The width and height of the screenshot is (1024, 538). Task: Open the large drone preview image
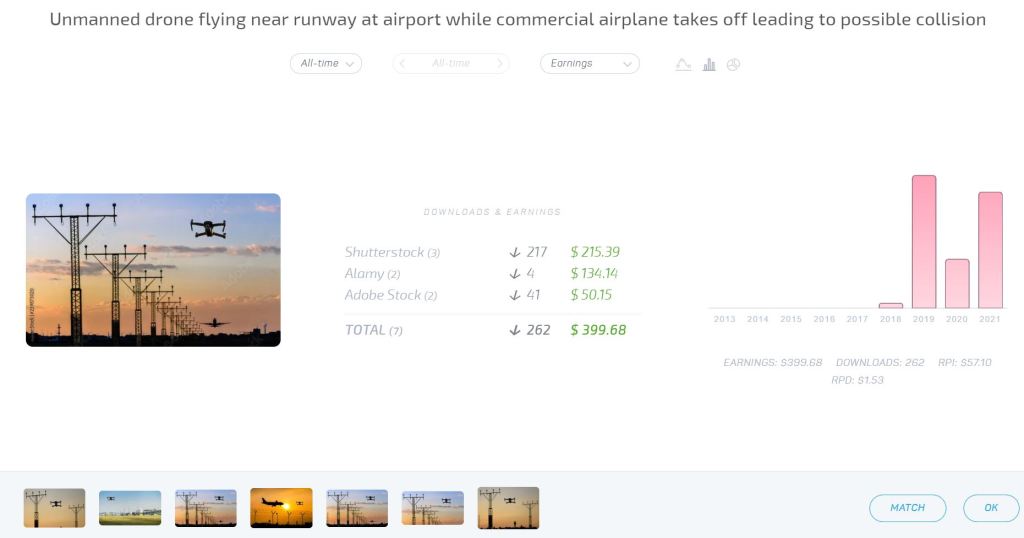pos(153,270)
